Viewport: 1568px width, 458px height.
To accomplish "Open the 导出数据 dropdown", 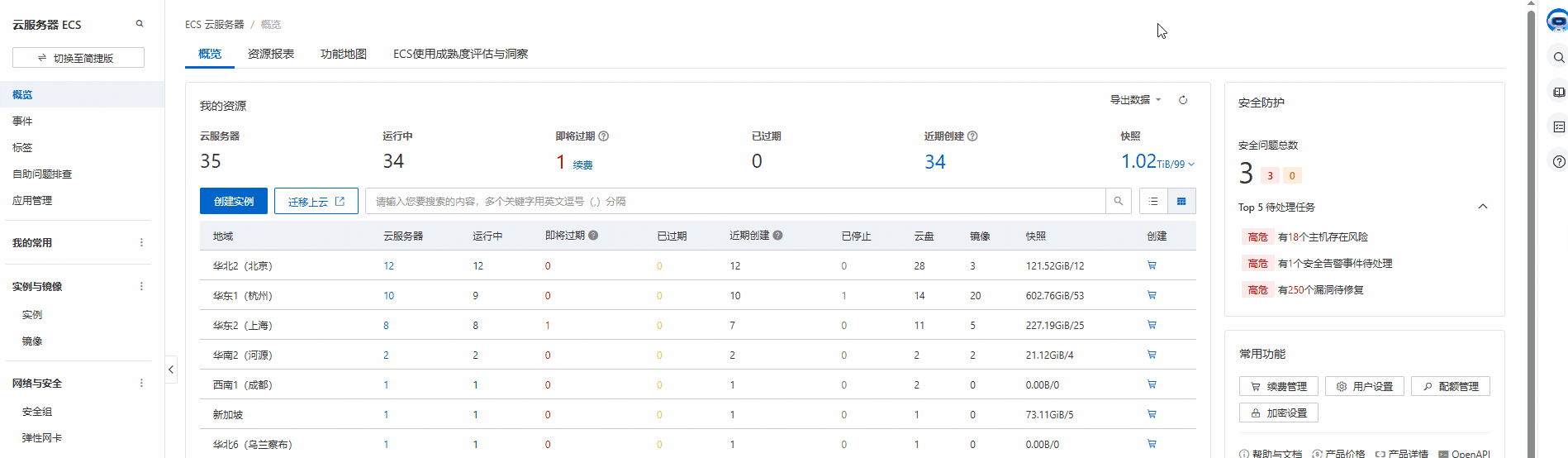I will point(1135,100).
